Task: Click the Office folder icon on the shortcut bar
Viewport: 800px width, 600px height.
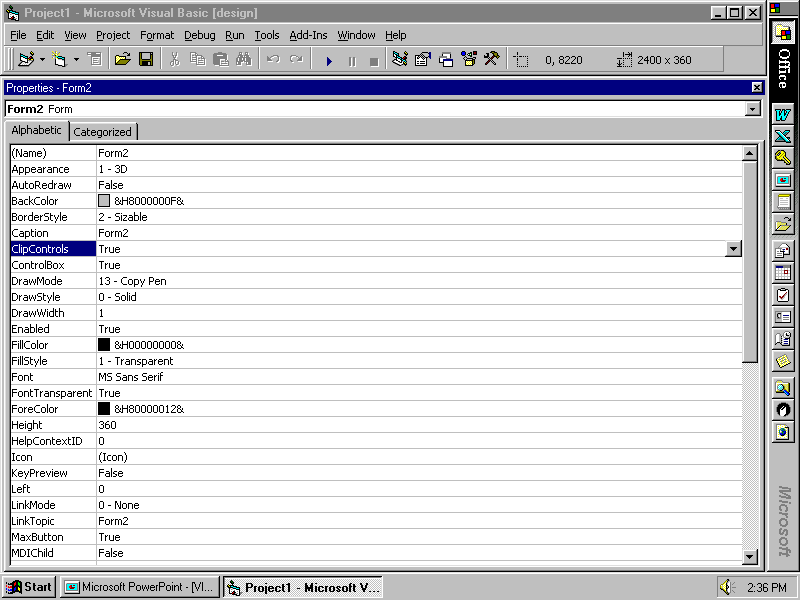Action: (783, 33)
